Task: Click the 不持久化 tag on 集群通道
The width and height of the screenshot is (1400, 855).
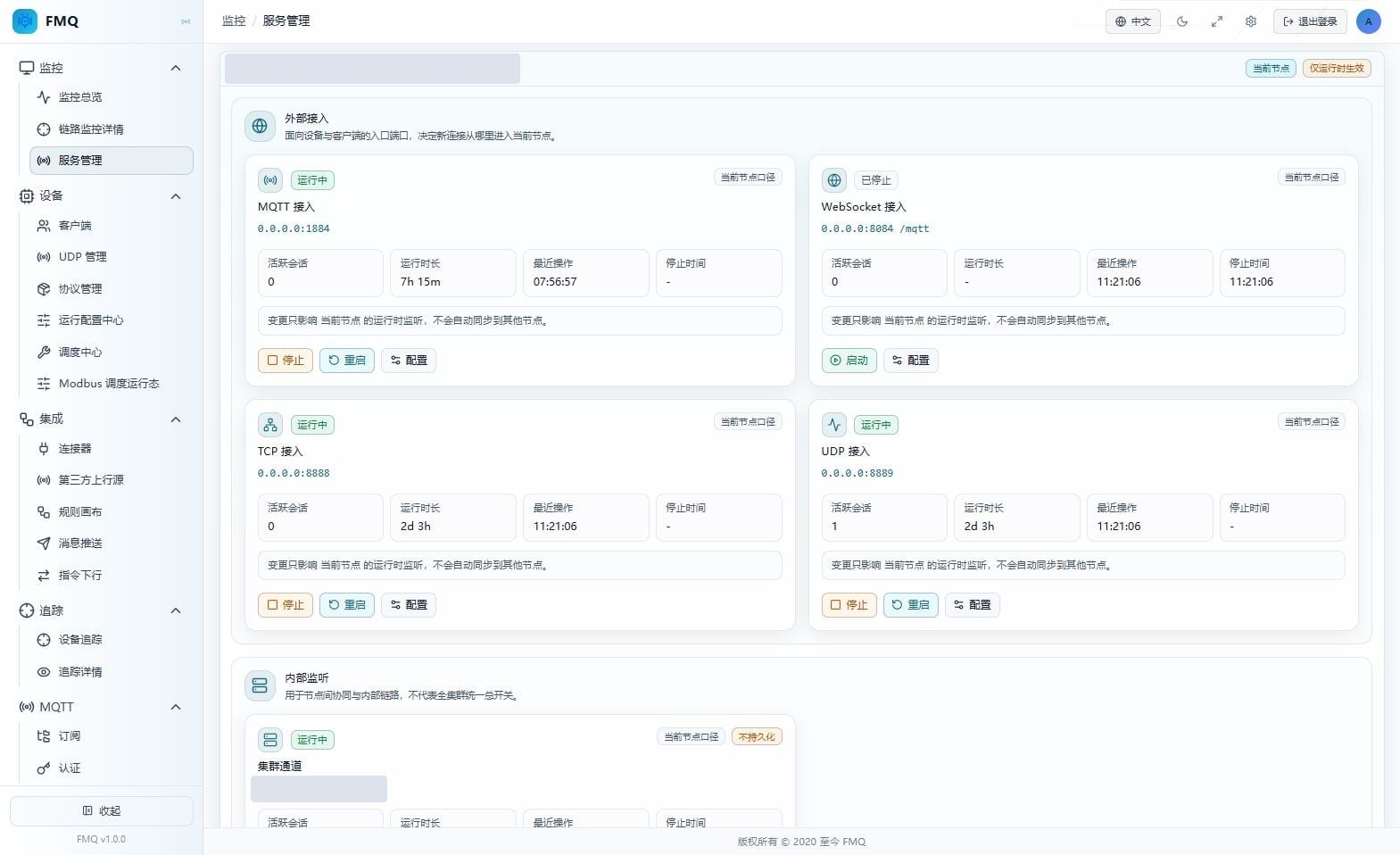Action: 757,737
